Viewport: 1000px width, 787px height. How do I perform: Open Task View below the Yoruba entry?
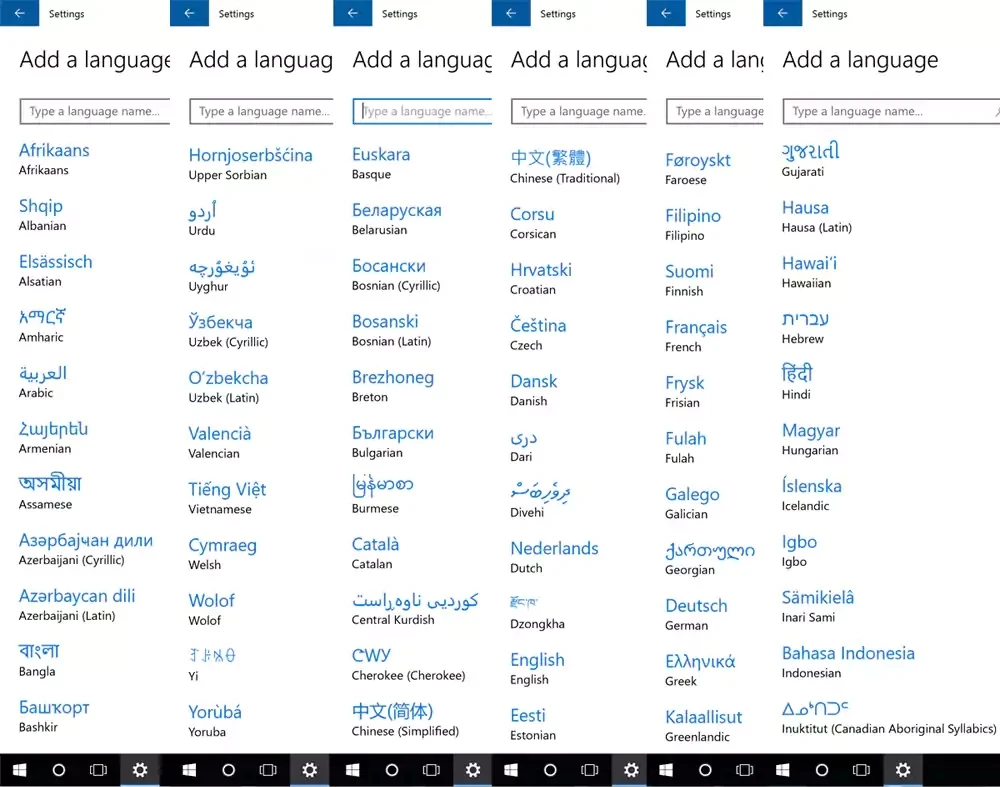pyautogui.click(x=268, y=770)
